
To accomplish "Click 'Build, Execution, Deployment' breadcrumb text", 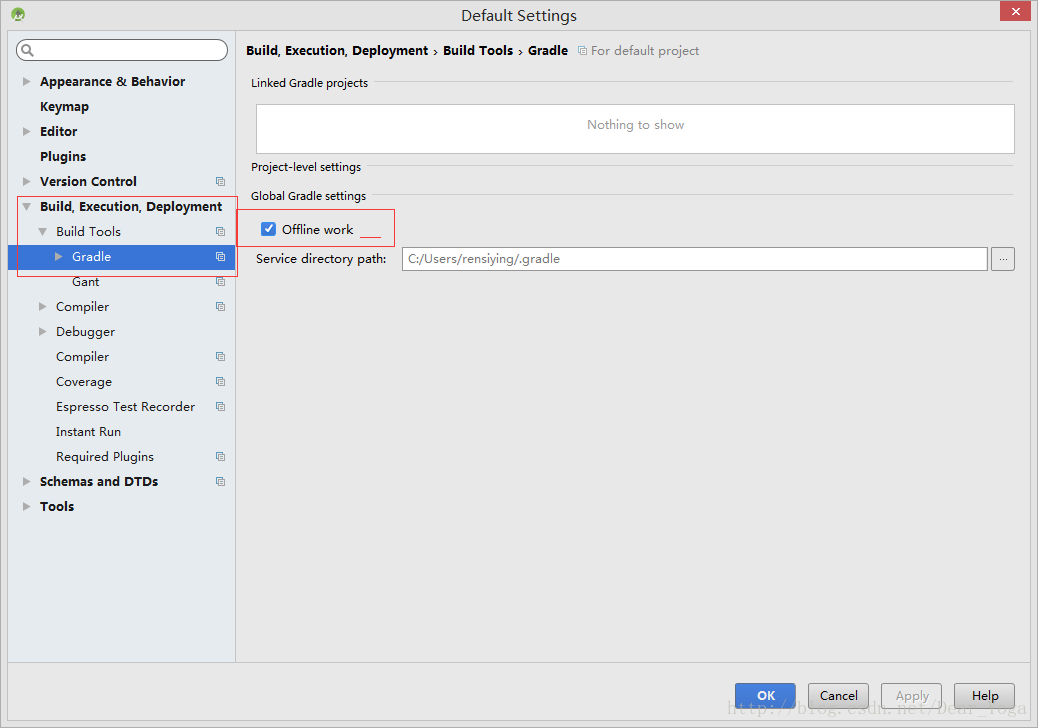I will (337, 51).
